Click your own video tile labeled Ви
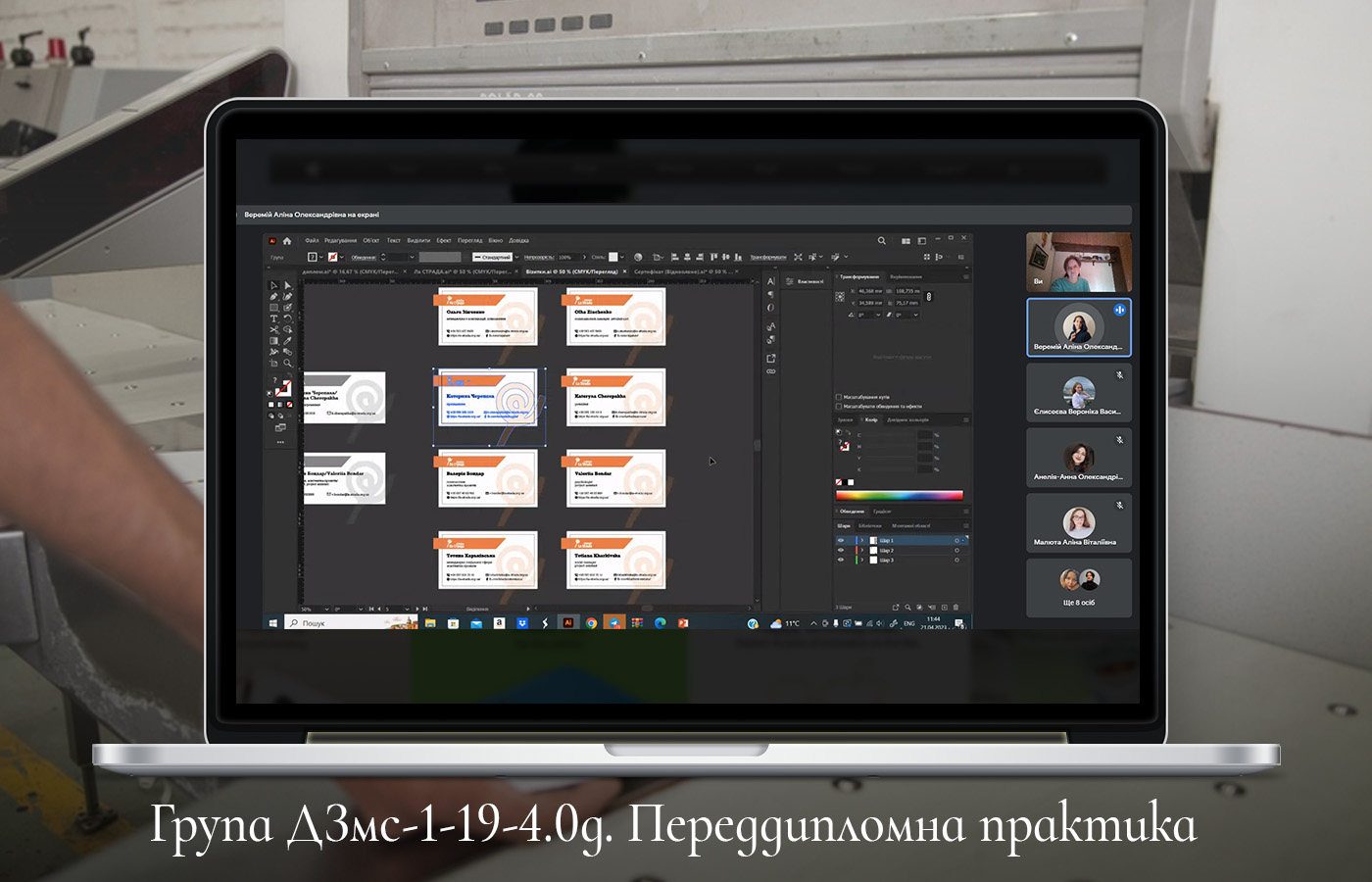Viewport: 1372px width, 882px height. (x=1079, y=262)
